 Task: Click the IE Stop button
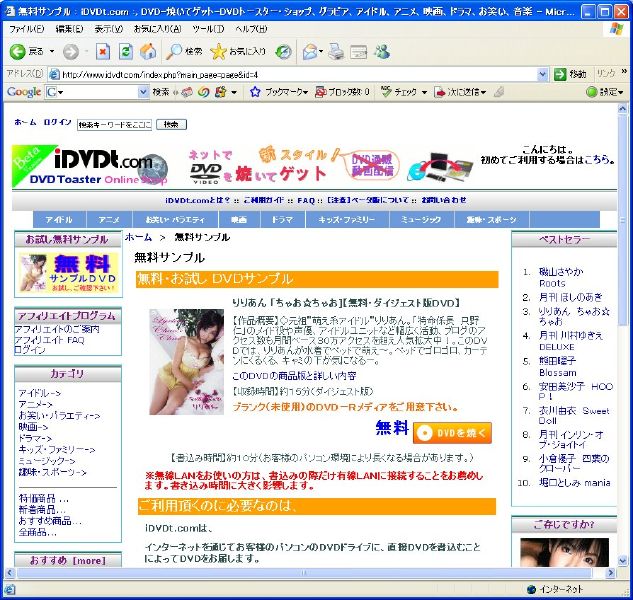point(104,51)
